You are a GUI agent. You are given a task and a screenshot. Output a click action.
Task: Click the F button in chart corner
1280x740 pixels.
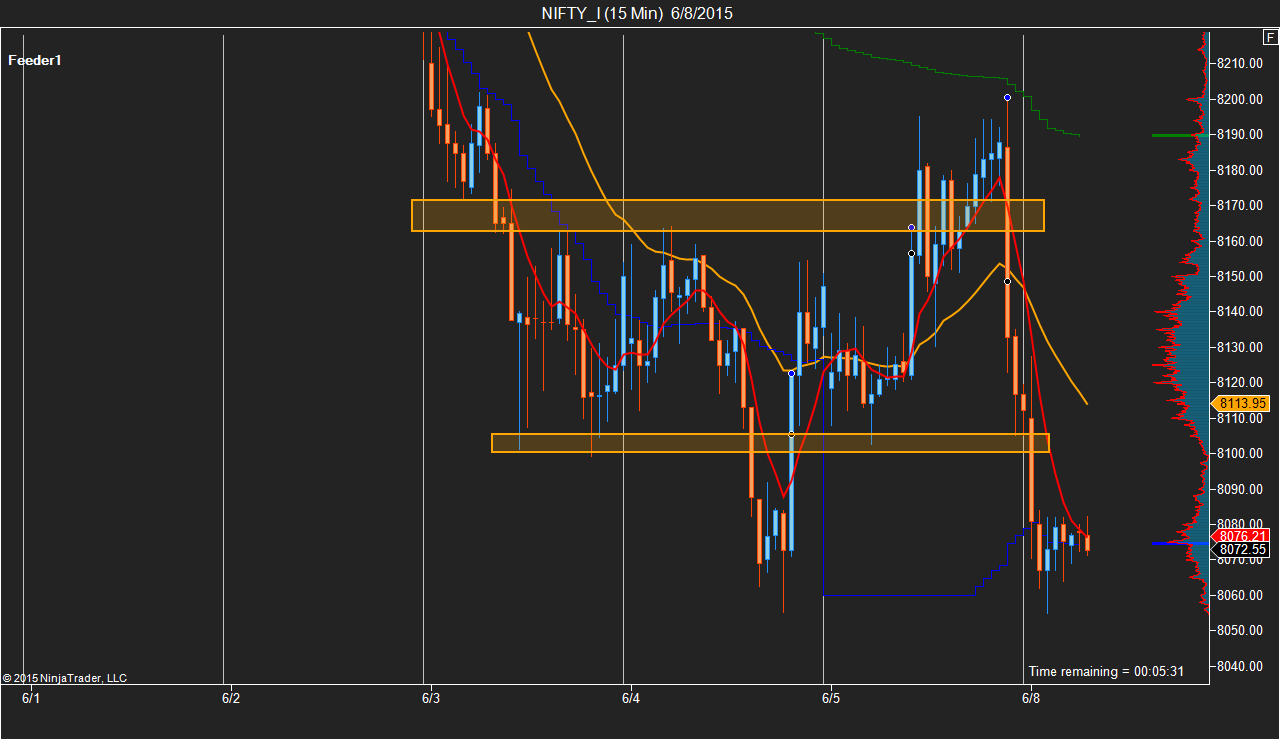pos(1269,39)
